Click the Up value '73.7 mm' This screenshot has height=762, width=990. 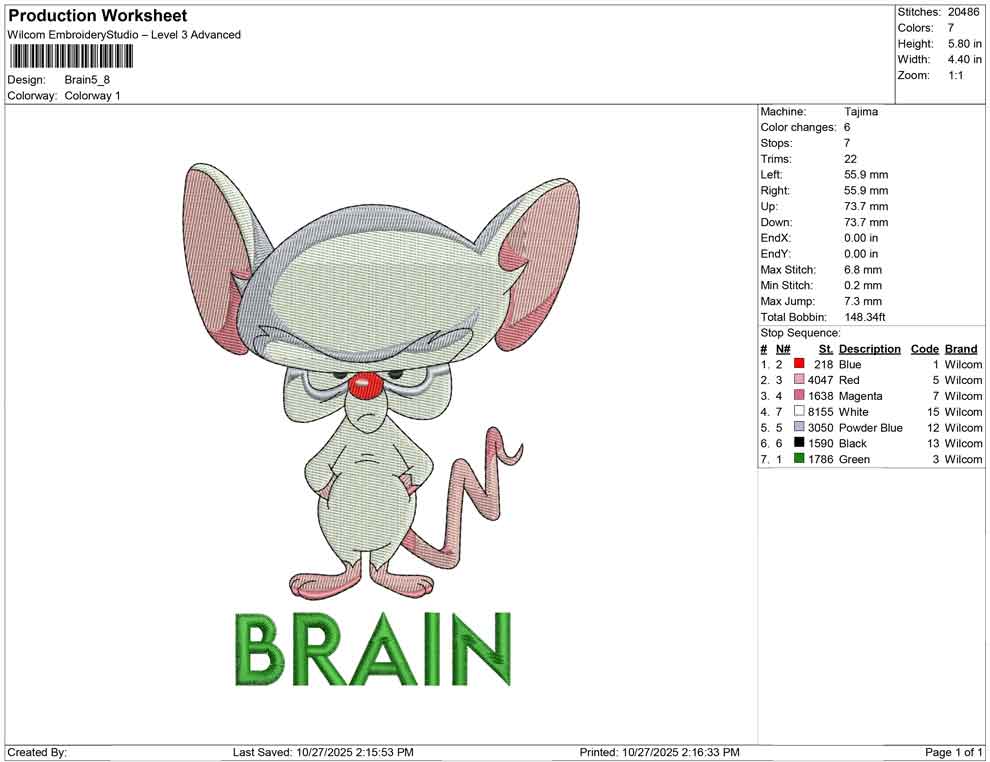point(866,206)
